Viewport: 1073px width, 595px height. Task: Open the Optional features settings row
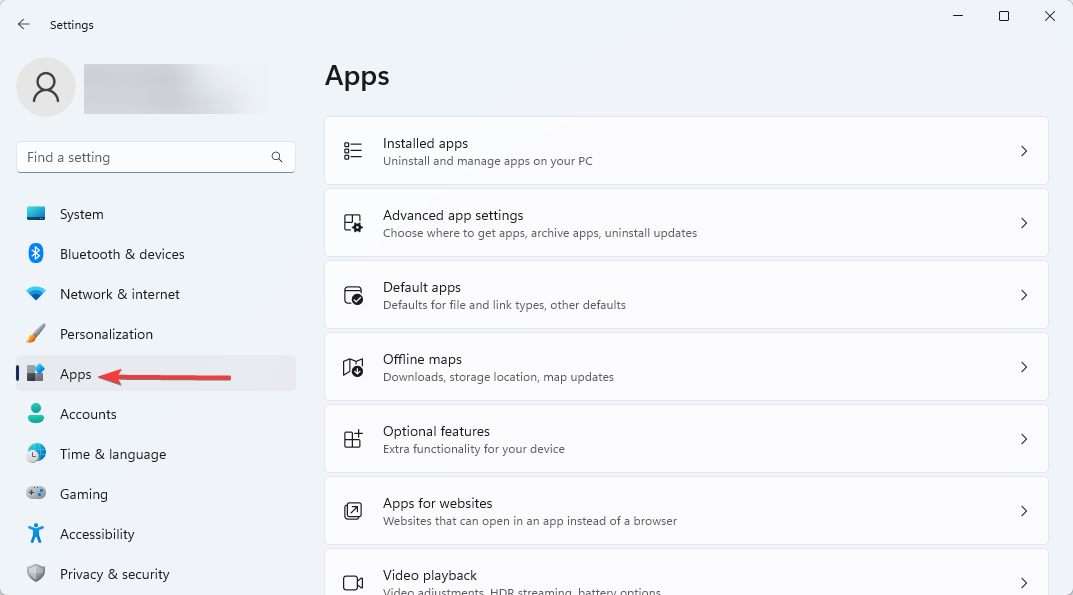[686, 439]
